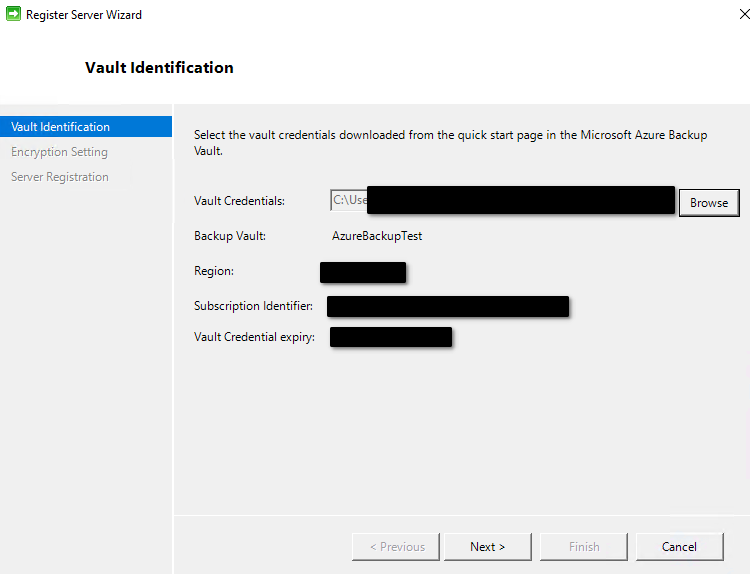Click the Region label
750x574 pixels.
(x=214, y=271)
